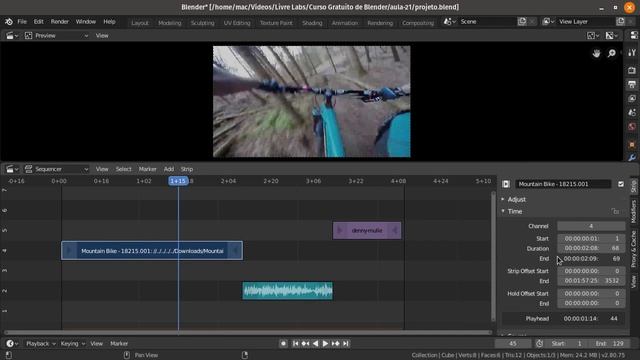Jump to previous keyframe

point(305,344)
